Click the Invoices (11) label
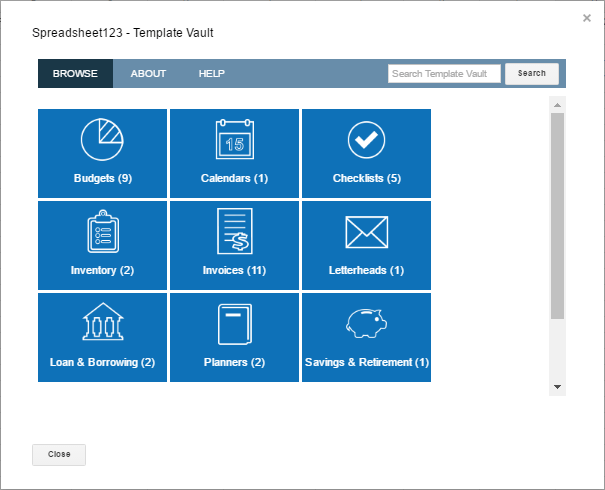 click(234, 270)
